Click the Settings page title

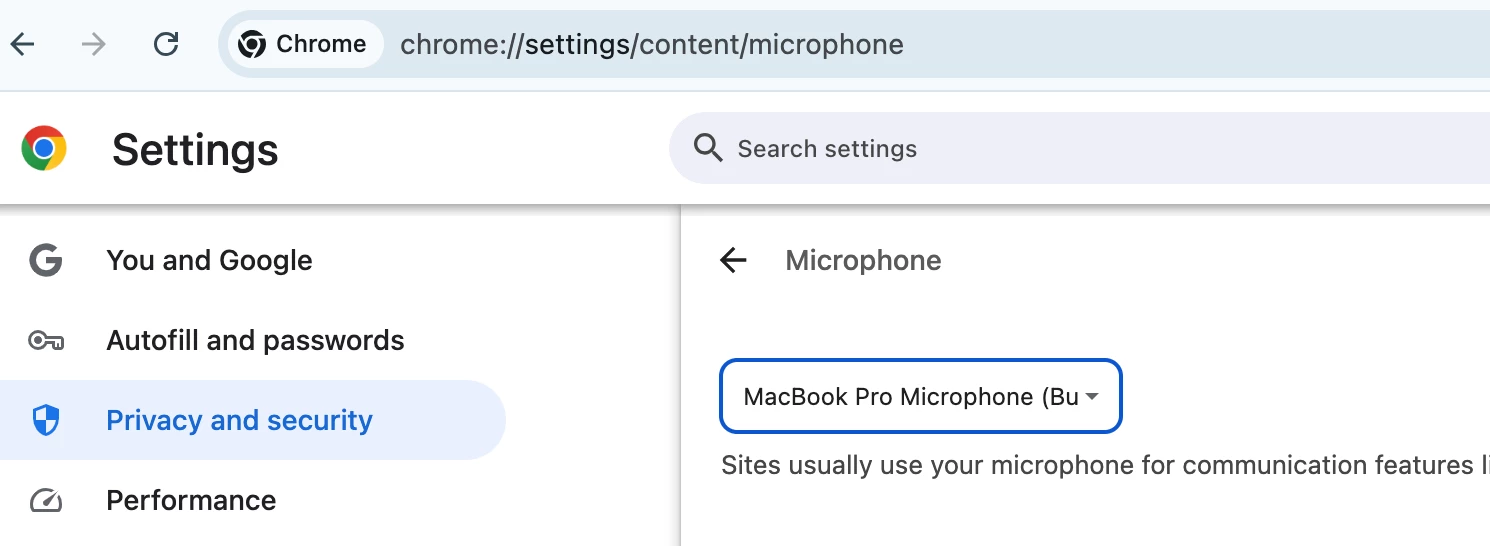pyautogui.click(x=195, y=150)
